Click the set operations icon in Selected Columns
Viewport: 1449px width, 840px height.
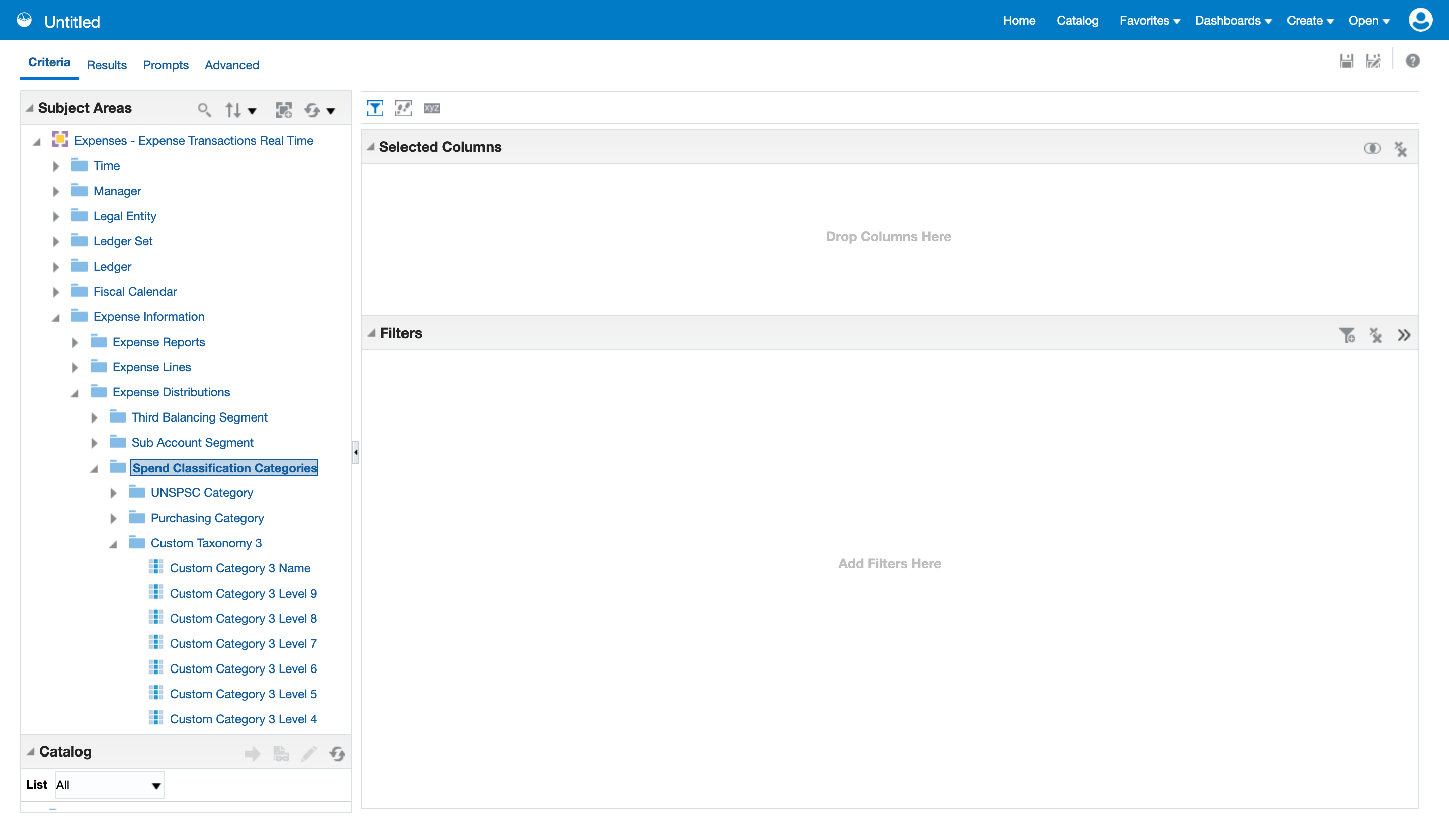(1372, 148)
